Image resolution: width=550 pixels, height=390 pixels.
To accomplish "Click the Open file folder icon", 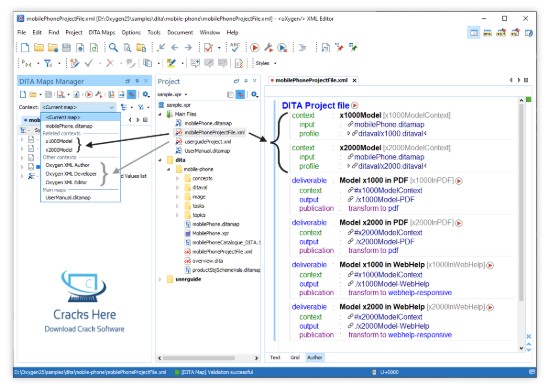I will 39,47.
